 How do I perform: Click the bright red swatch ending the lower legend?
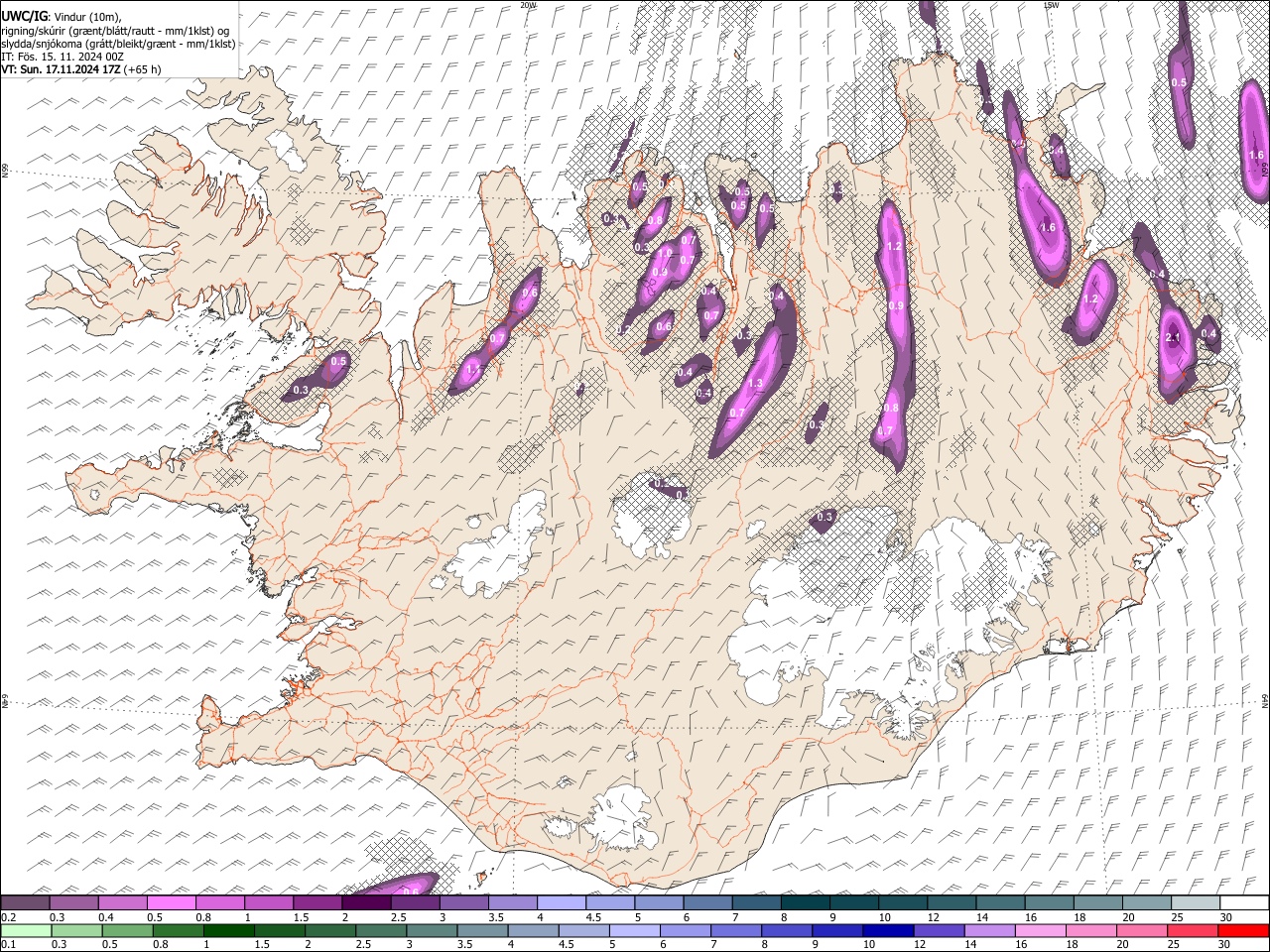tap(1243, 930)
